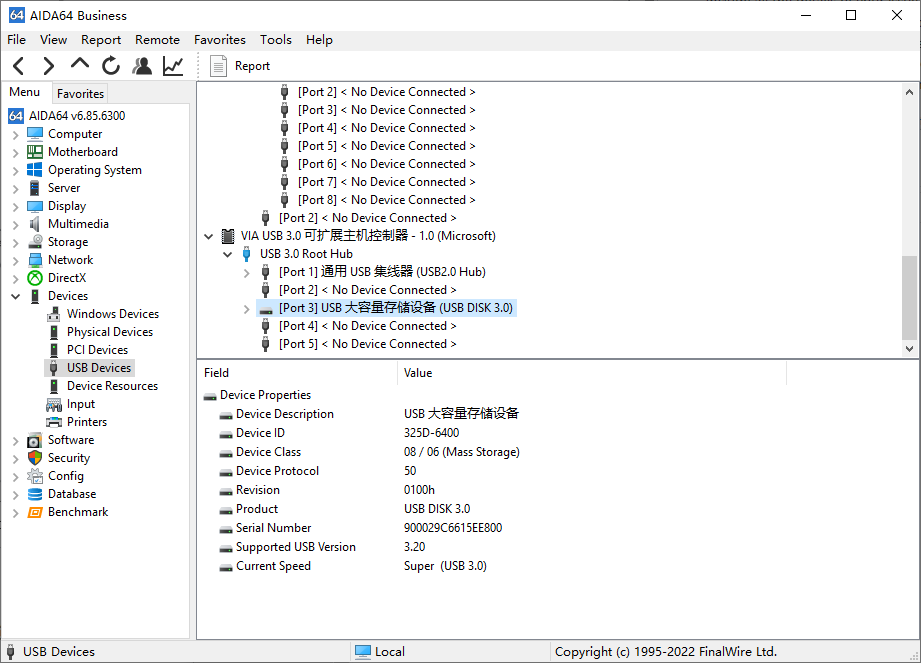
Task: Switch to the Favorites tab in side panel
Action: pyautogui.click(x=80, y=93)
